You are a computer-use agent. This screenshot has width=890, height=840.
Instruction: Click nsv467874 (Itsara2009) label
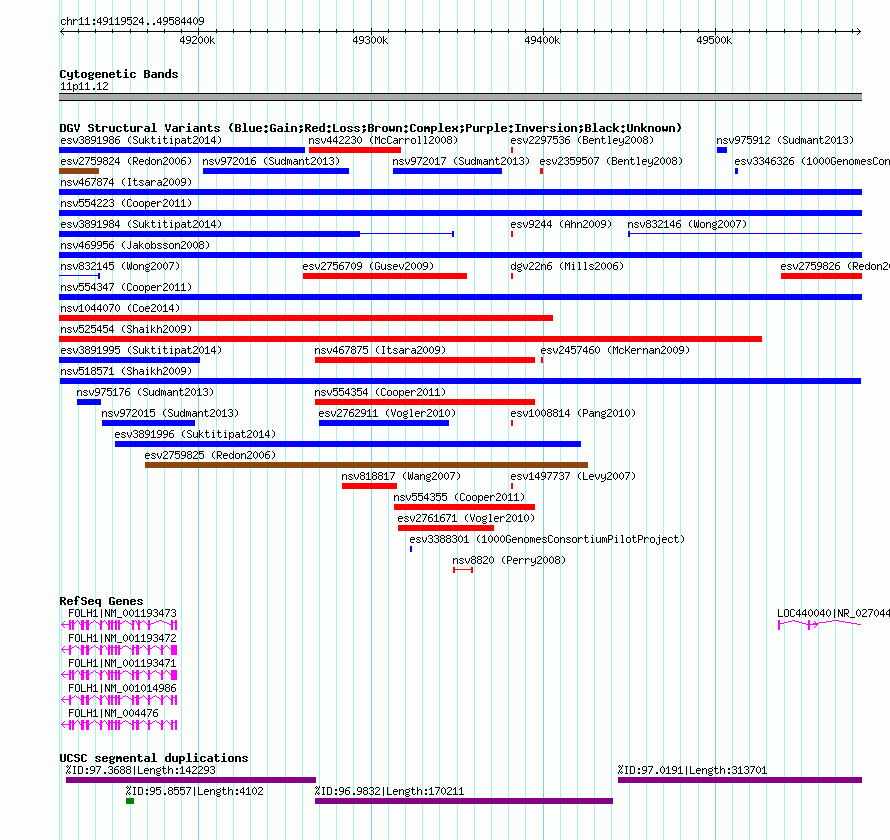[x=126, y=182]
